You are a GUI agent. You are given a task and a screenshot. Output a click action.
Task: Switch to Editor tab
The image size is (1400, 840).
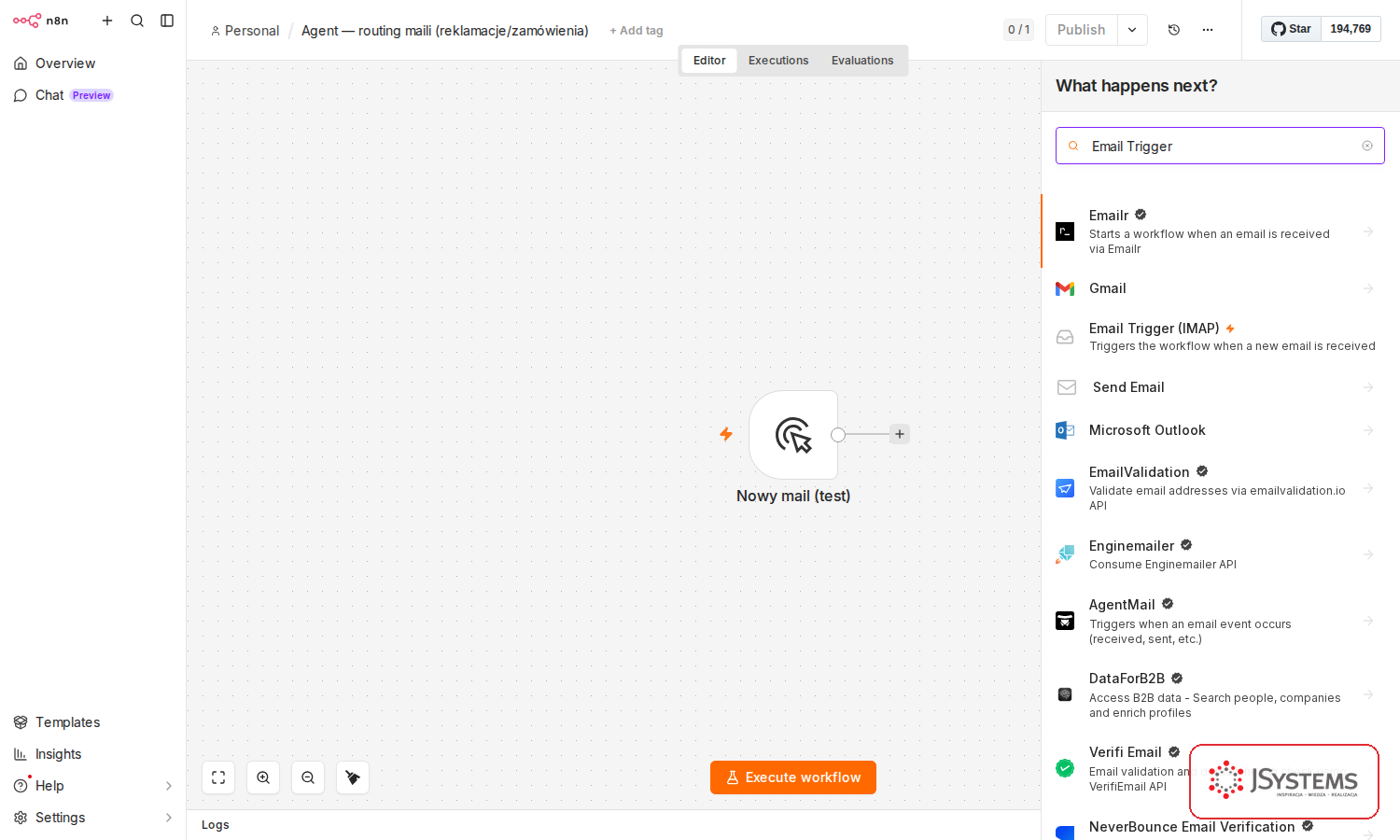(709, 61)
